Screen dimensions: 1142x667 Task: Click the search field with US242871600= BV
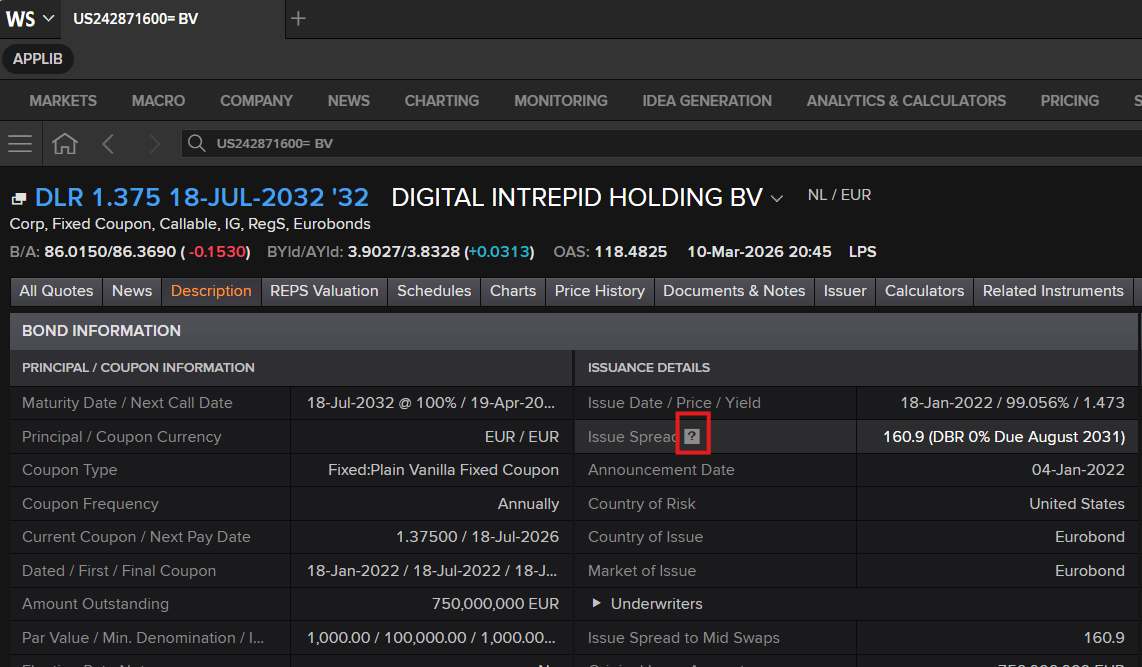(661, 143)
